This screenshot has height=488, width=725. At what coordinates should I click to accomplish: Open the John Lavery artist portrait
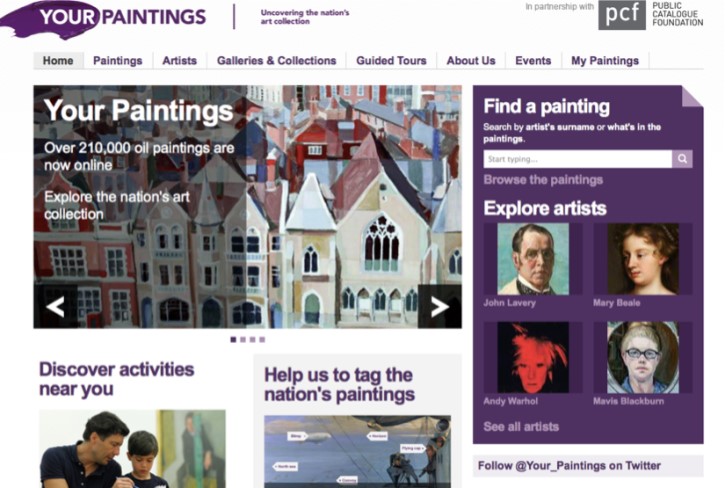point(533,259)
